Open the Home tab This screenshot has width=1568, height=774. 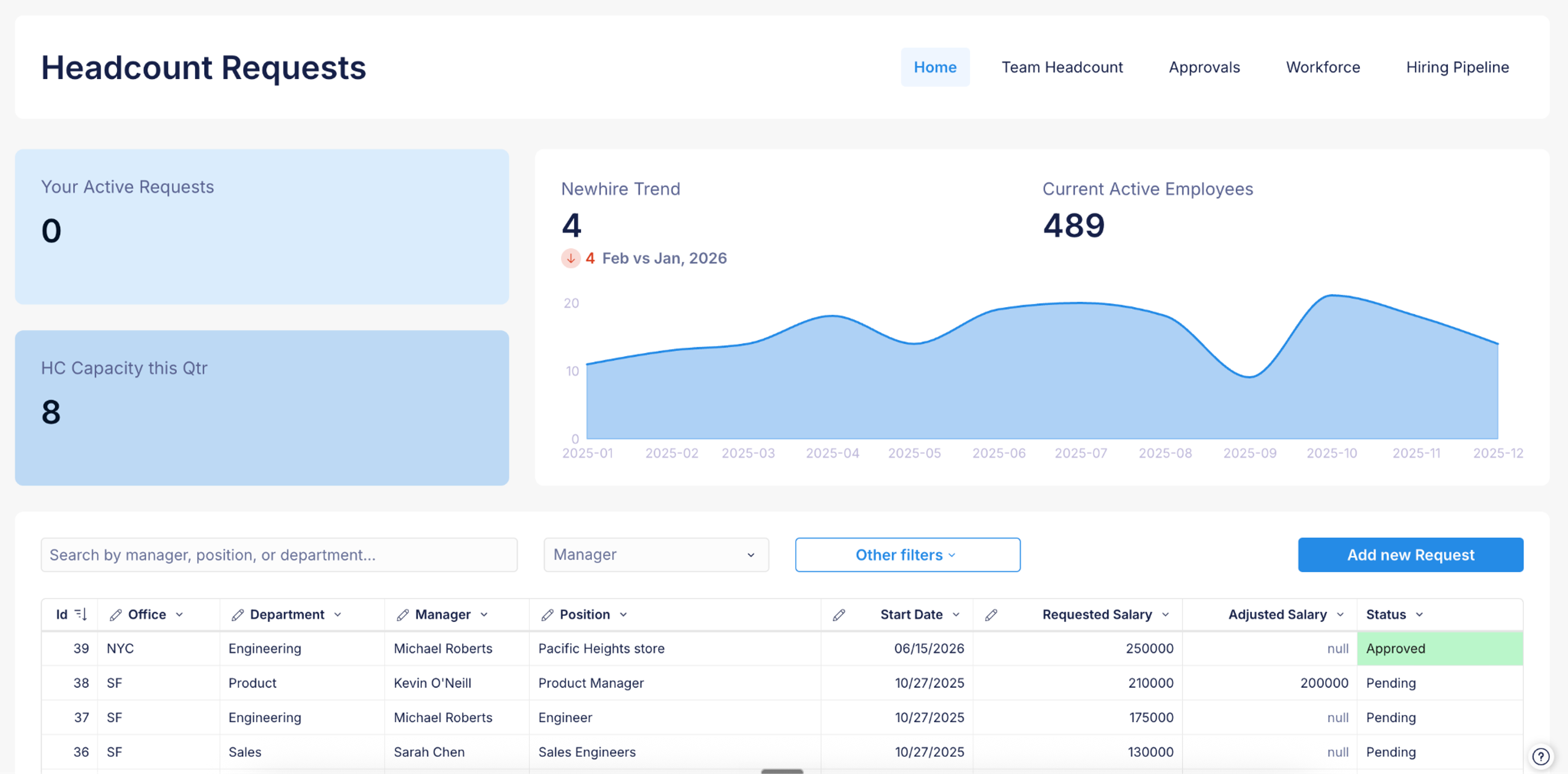tap(935, 67)
